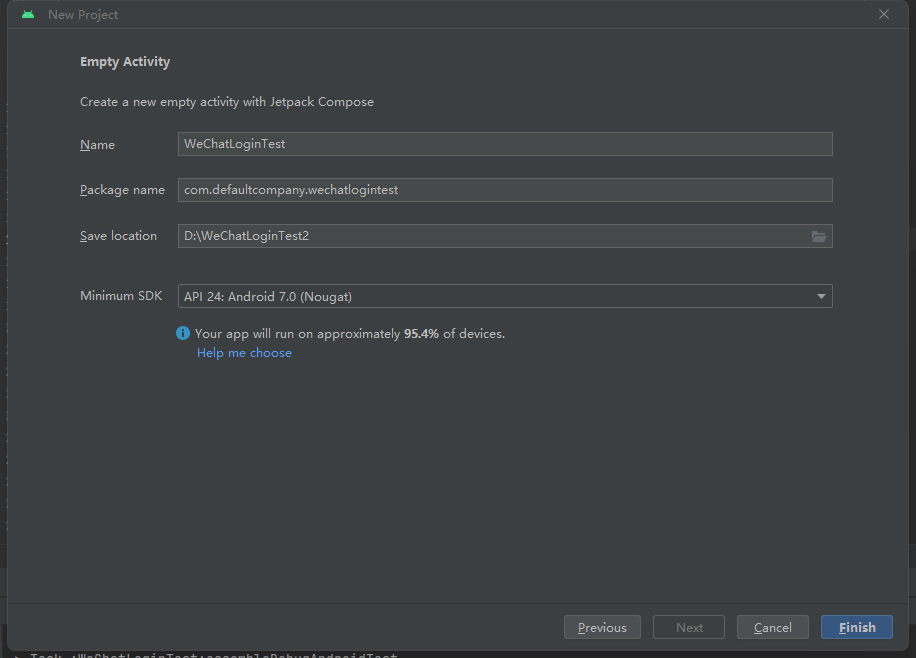Select the Save location path field

coord(490,236)
